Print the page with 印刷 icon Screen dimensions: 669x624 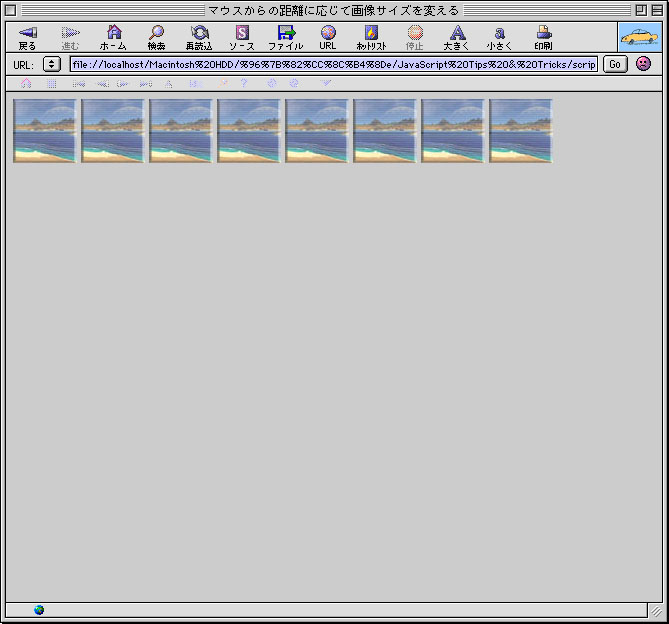[x=544, y=38]
